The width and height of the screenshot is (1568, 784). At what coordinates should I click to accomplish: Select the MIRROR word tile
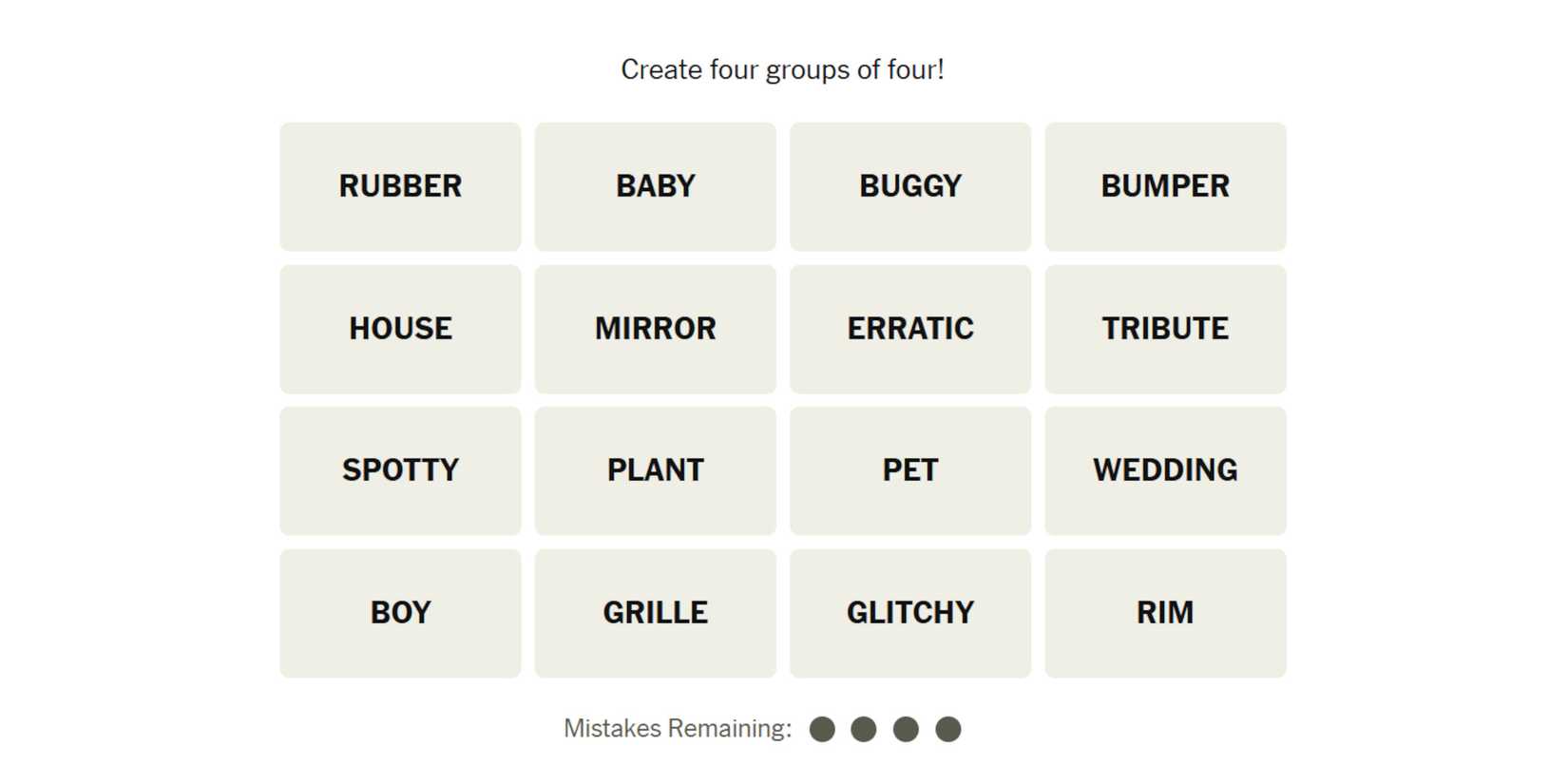[655, 329]
